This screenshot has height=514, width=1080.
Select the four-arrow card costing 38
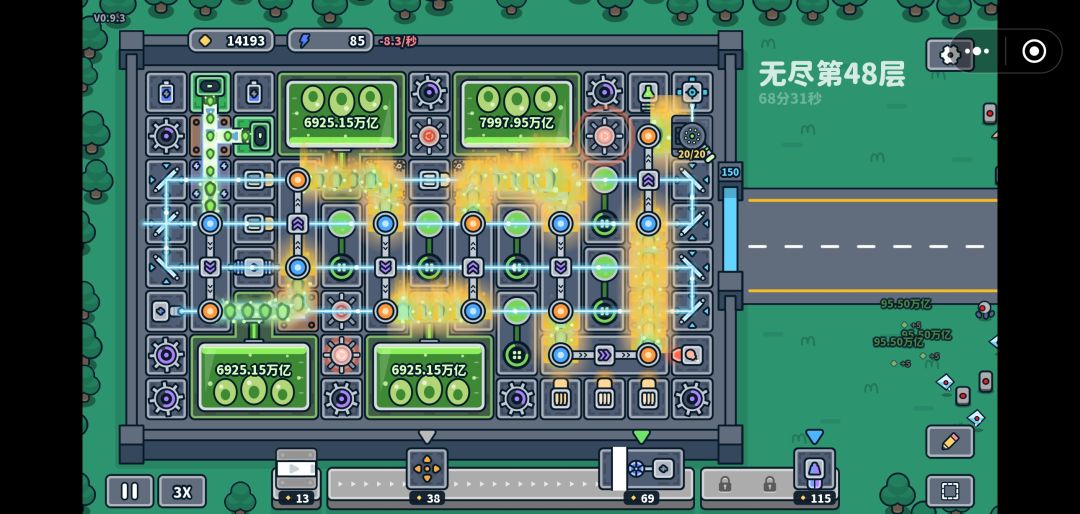pos(426,476)
